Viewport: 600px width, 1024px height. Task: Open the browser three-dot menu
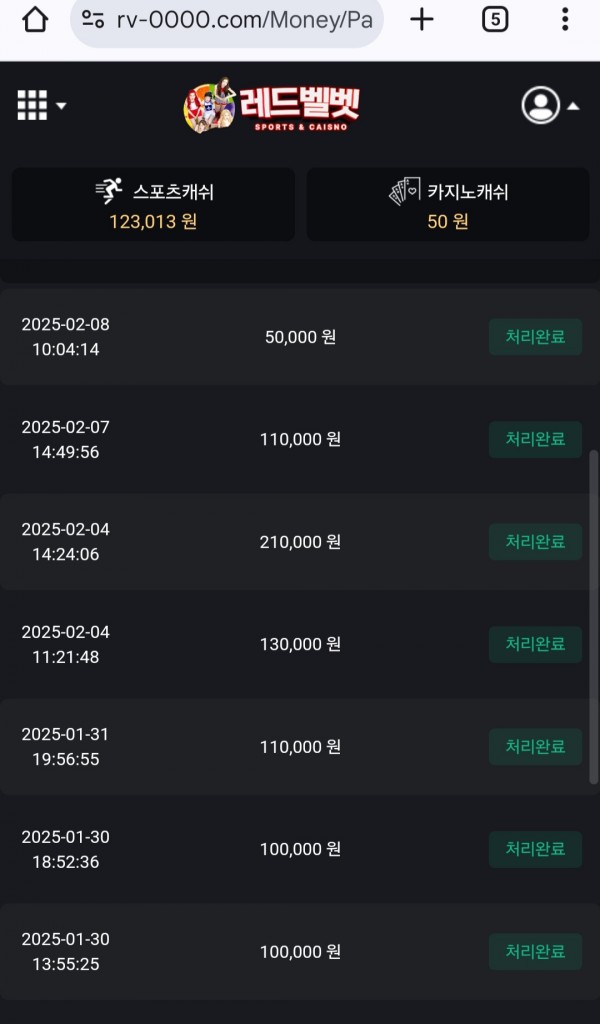click(565, 20)
